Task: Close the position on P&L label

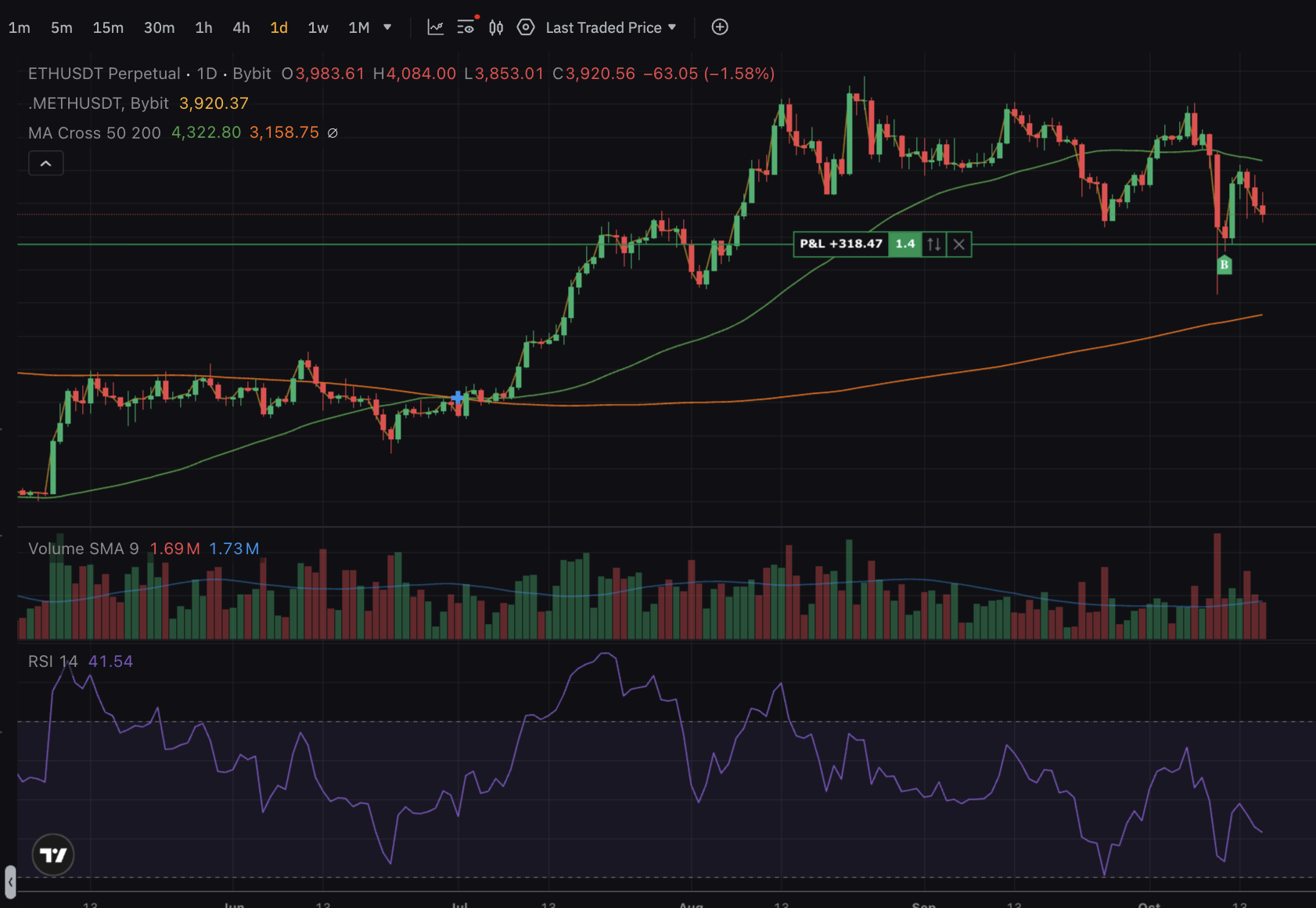Action: tap(959, 244)
